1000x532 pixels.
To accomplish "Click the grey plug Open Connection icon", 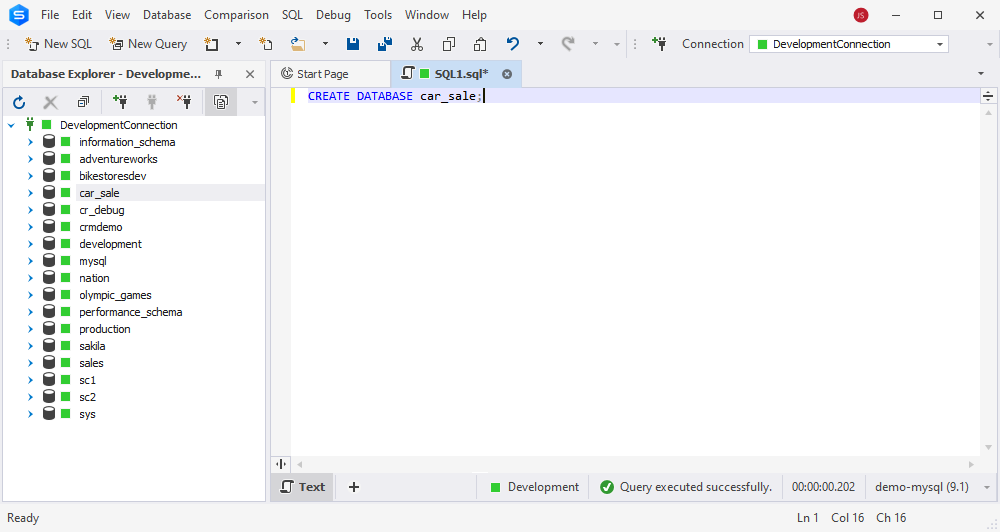I will (152, 101).
